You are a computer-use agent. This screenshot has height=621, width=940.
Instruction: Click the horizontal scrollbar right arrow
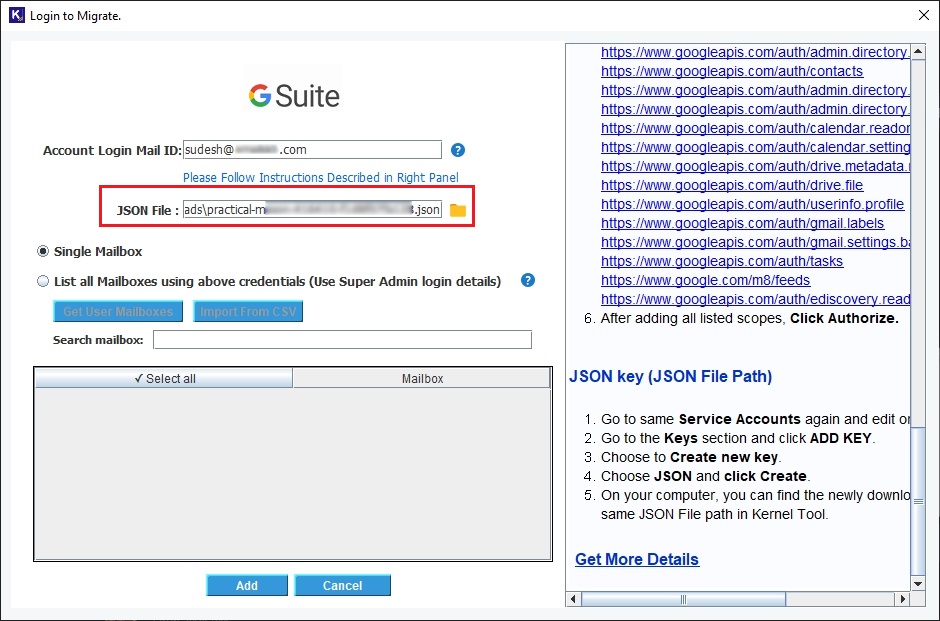pos(903,599)
